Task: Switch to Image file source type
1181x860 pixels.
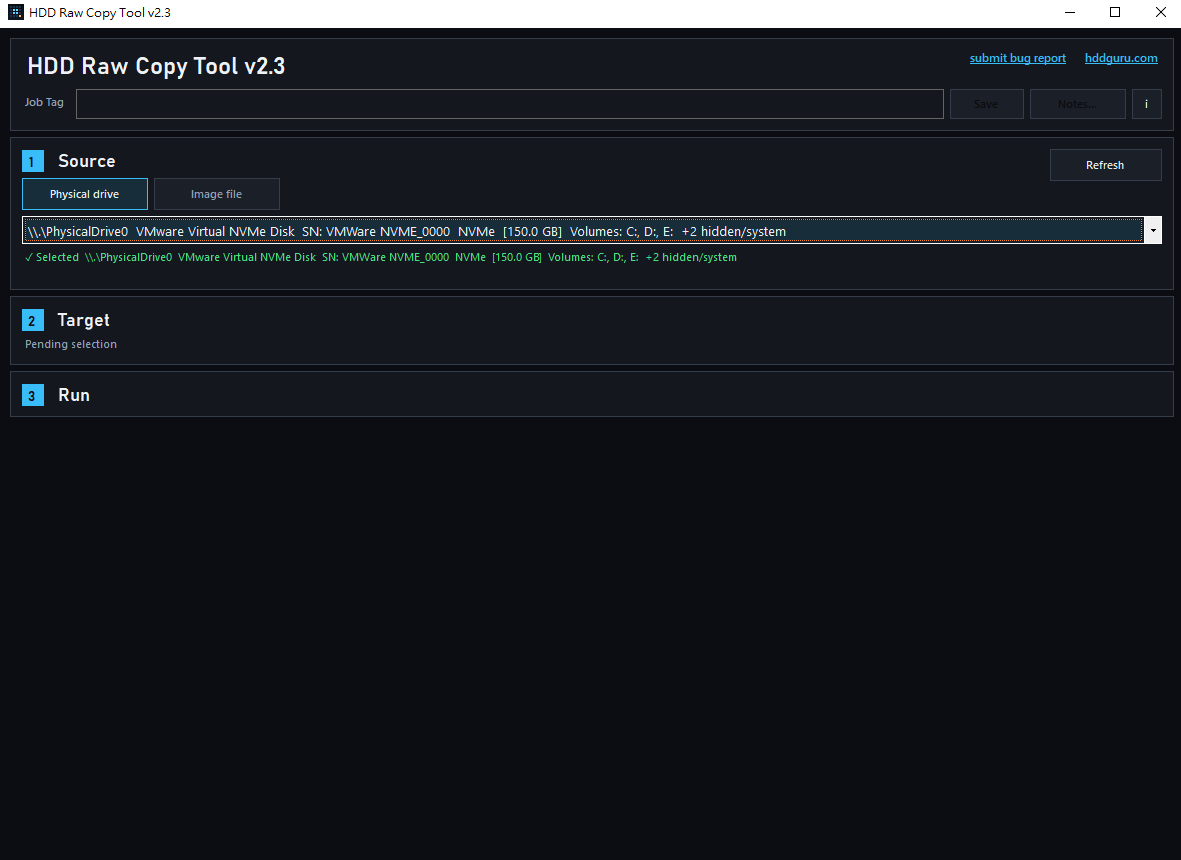Action: pos(217,194)
